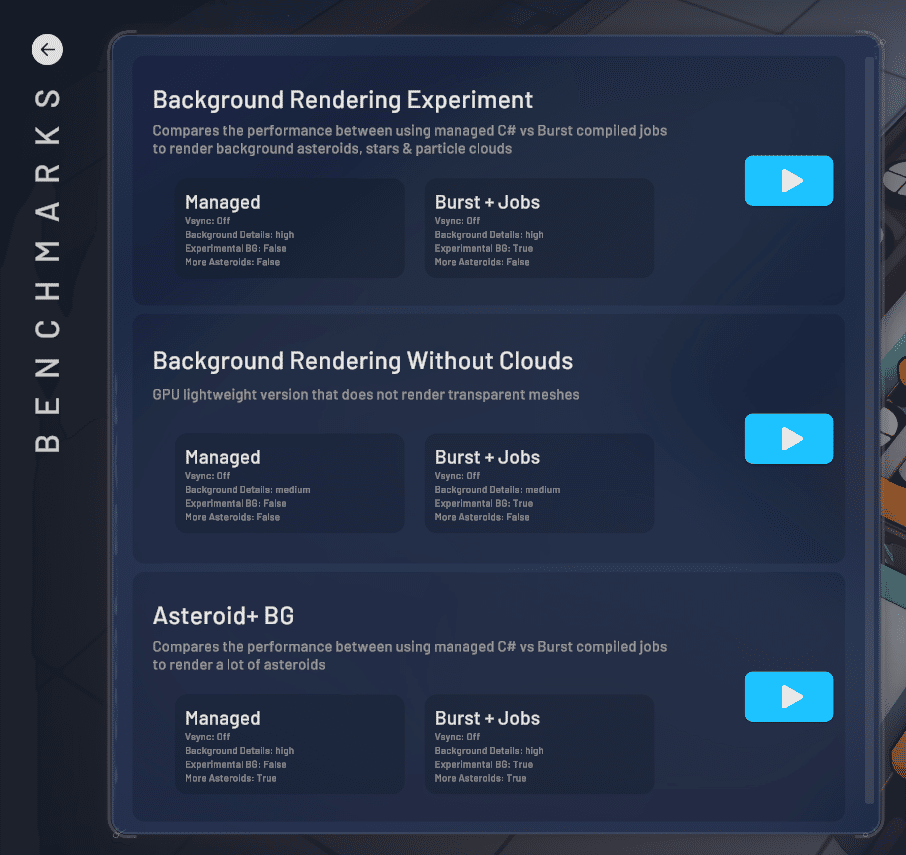Click 'More Asteroids: True' in Asteroid+ Managed card

pyautogui.click(x=231, y=778)
